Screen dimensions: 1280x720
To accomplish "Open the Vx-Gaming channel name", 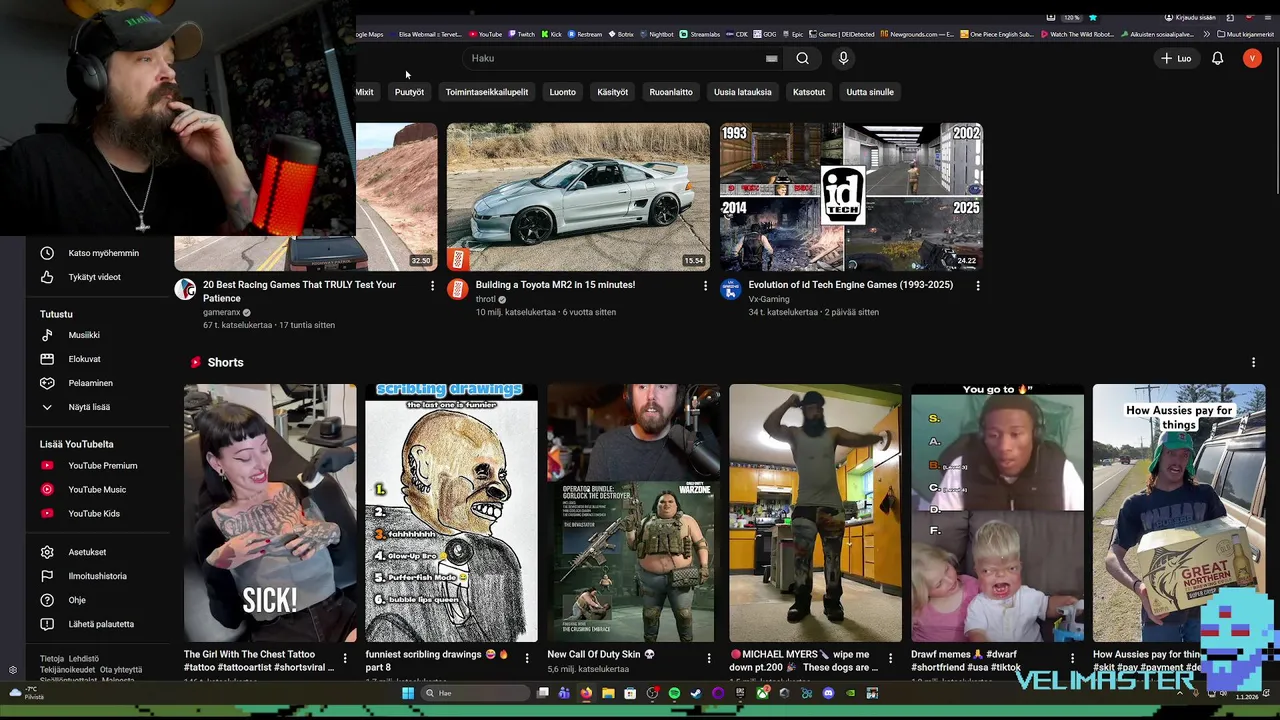I will 769,299.
